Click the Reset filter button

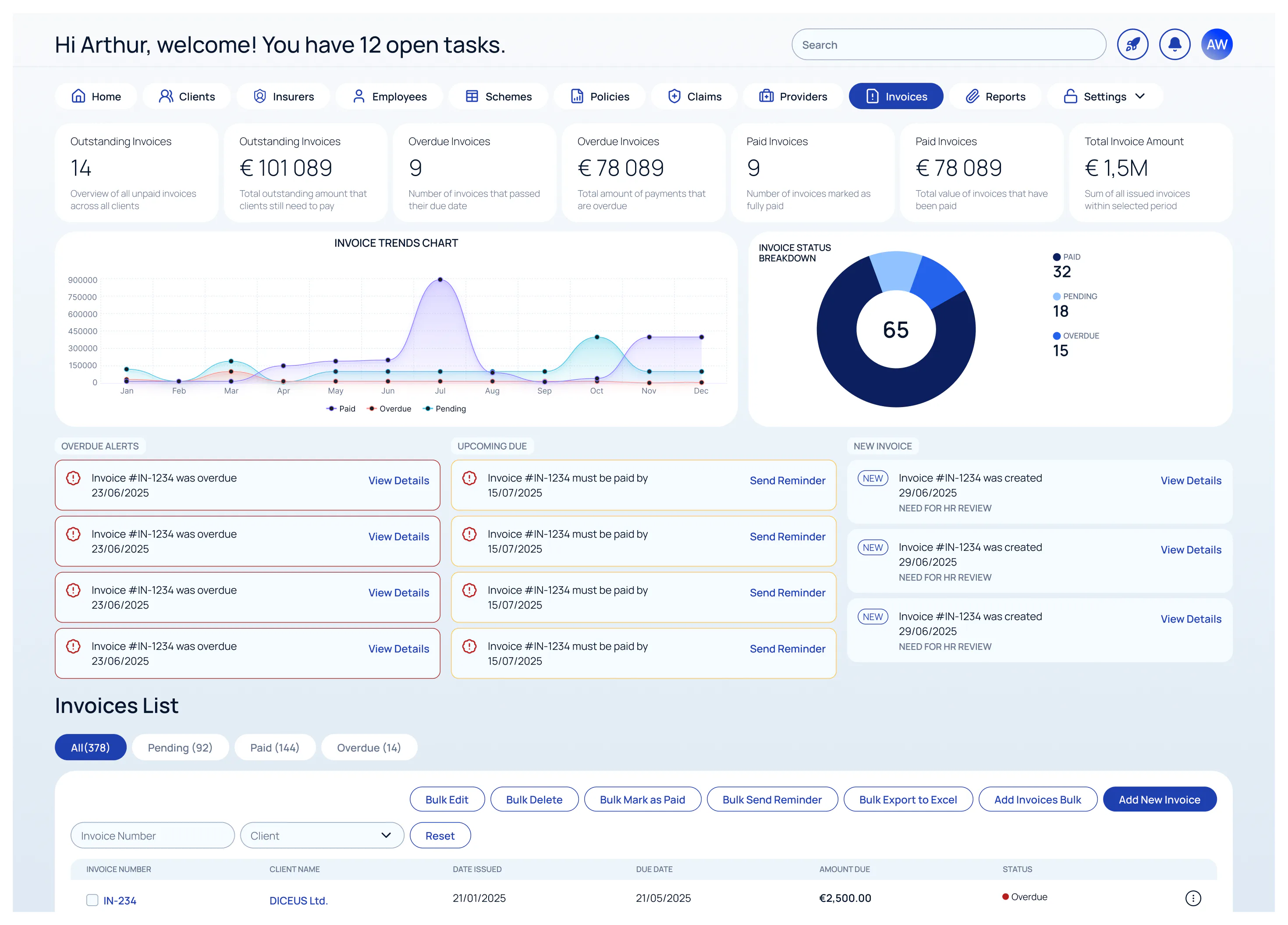point(440,835)
